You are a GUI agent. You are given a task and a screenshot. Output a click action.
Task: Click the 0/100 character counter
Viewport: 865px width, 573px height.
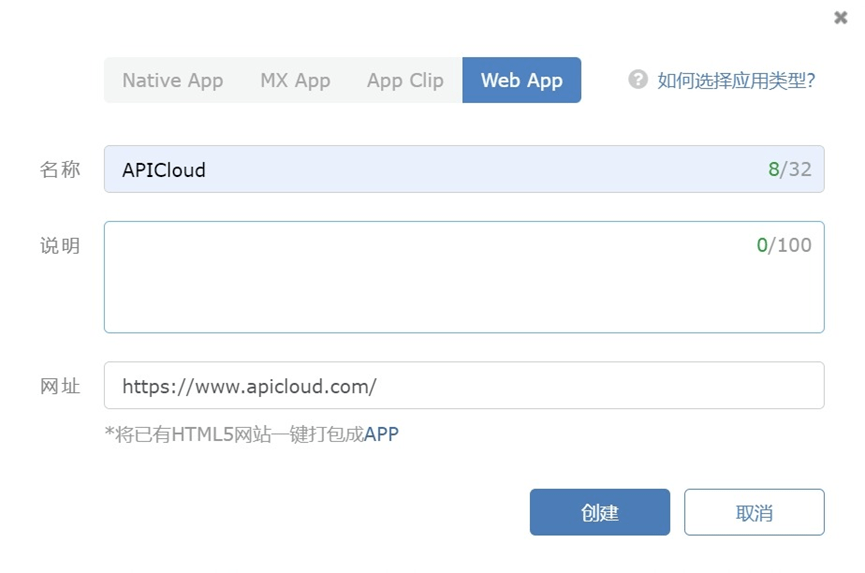click(784, 245)
